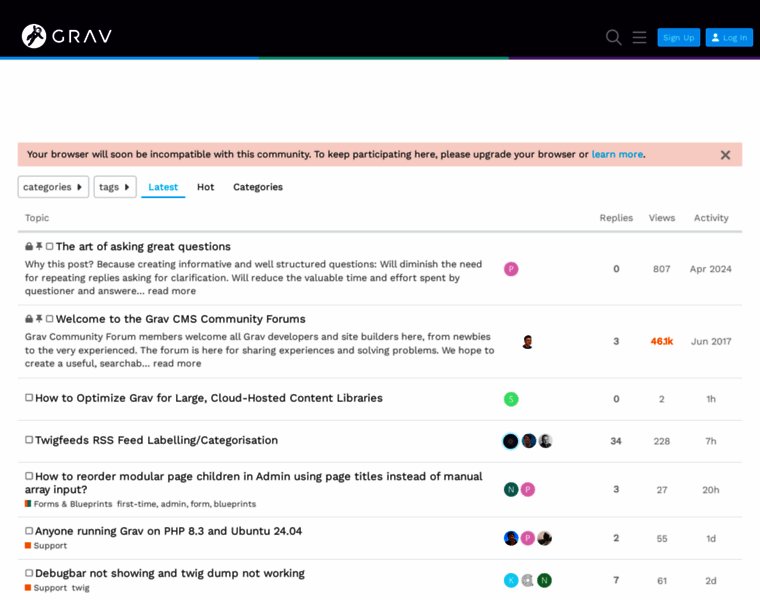This screenshot has height=600, width=760.
Task: Sort topics by Replies column
Action: pyautogui.click(x=616, y=218)
